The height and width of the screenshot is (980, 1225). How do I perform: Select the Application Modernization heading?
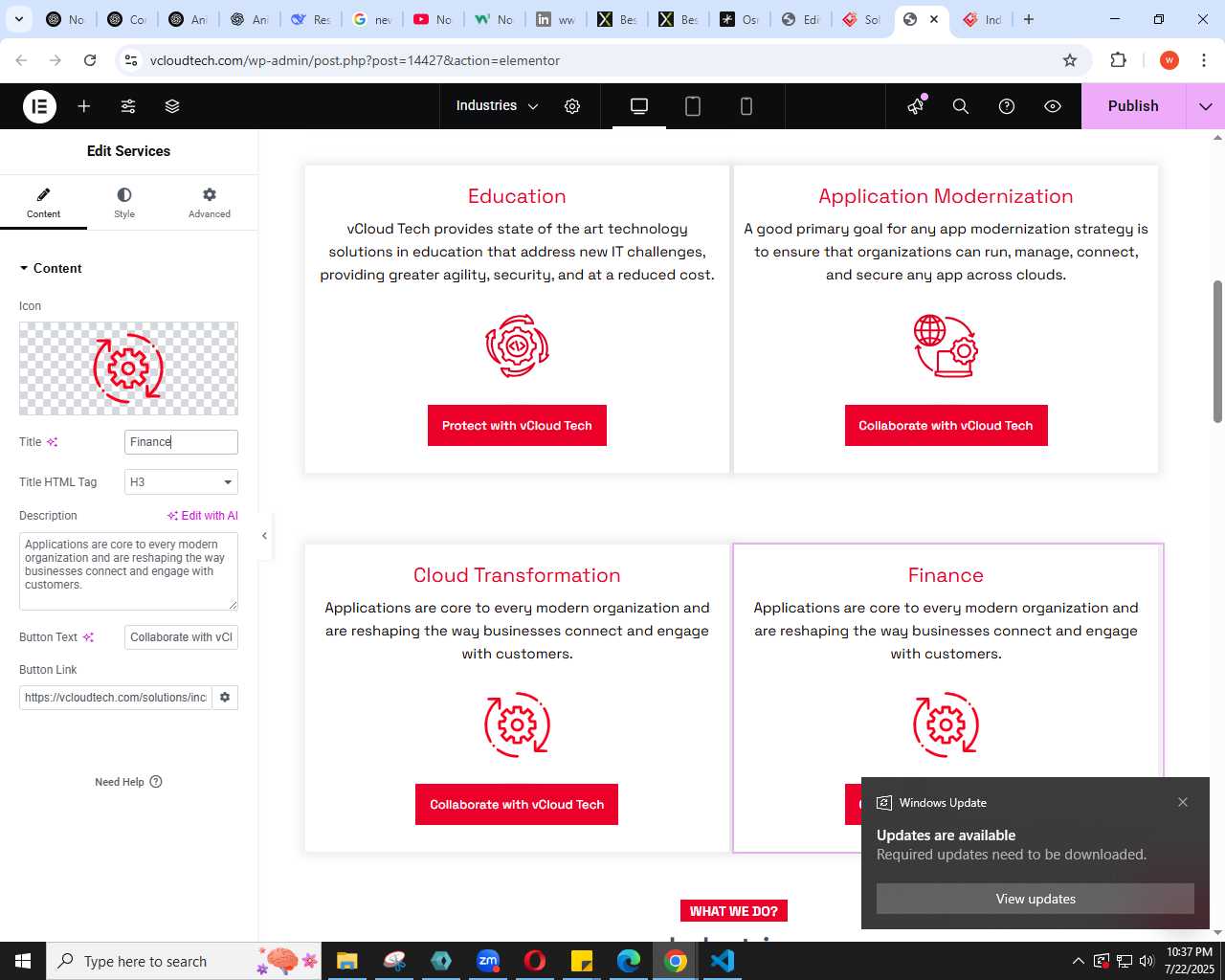[946, 196]
